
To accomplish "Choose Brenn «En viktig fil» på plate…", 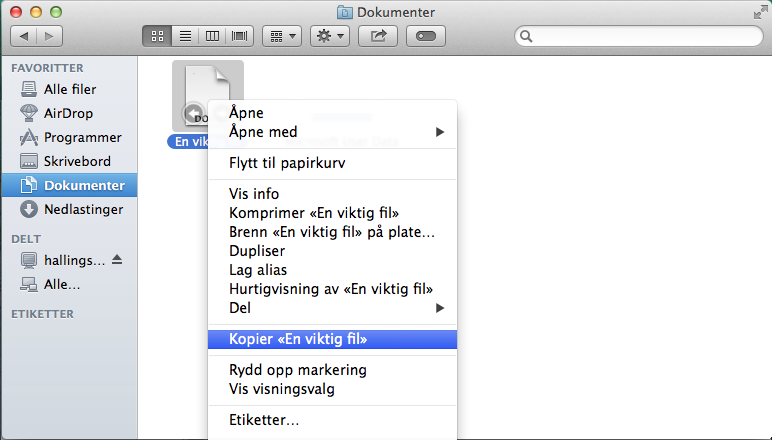I will click(332, 232).
